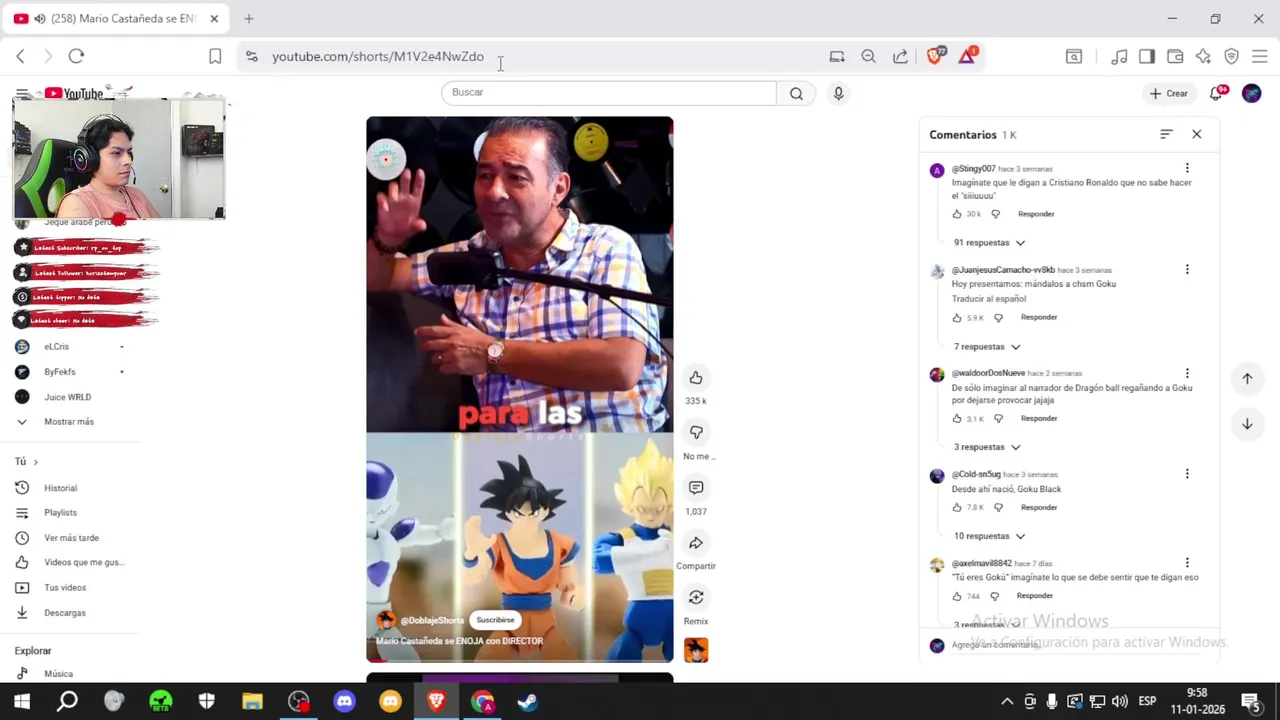Reload the page with the refresh icon
Screen dimensions: 1280x720
coord(76,57)
